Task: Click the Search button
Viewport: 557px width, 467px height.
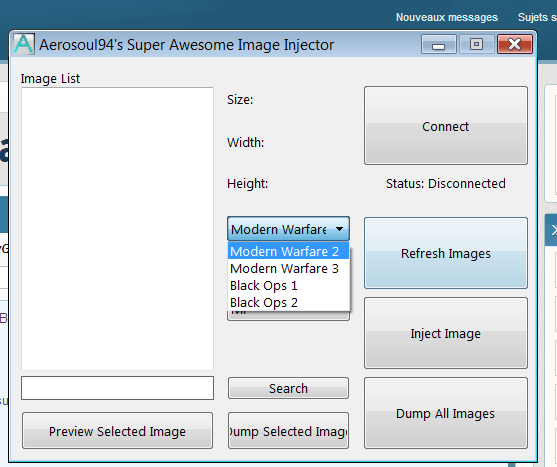Action: click(x=288, y=388)
